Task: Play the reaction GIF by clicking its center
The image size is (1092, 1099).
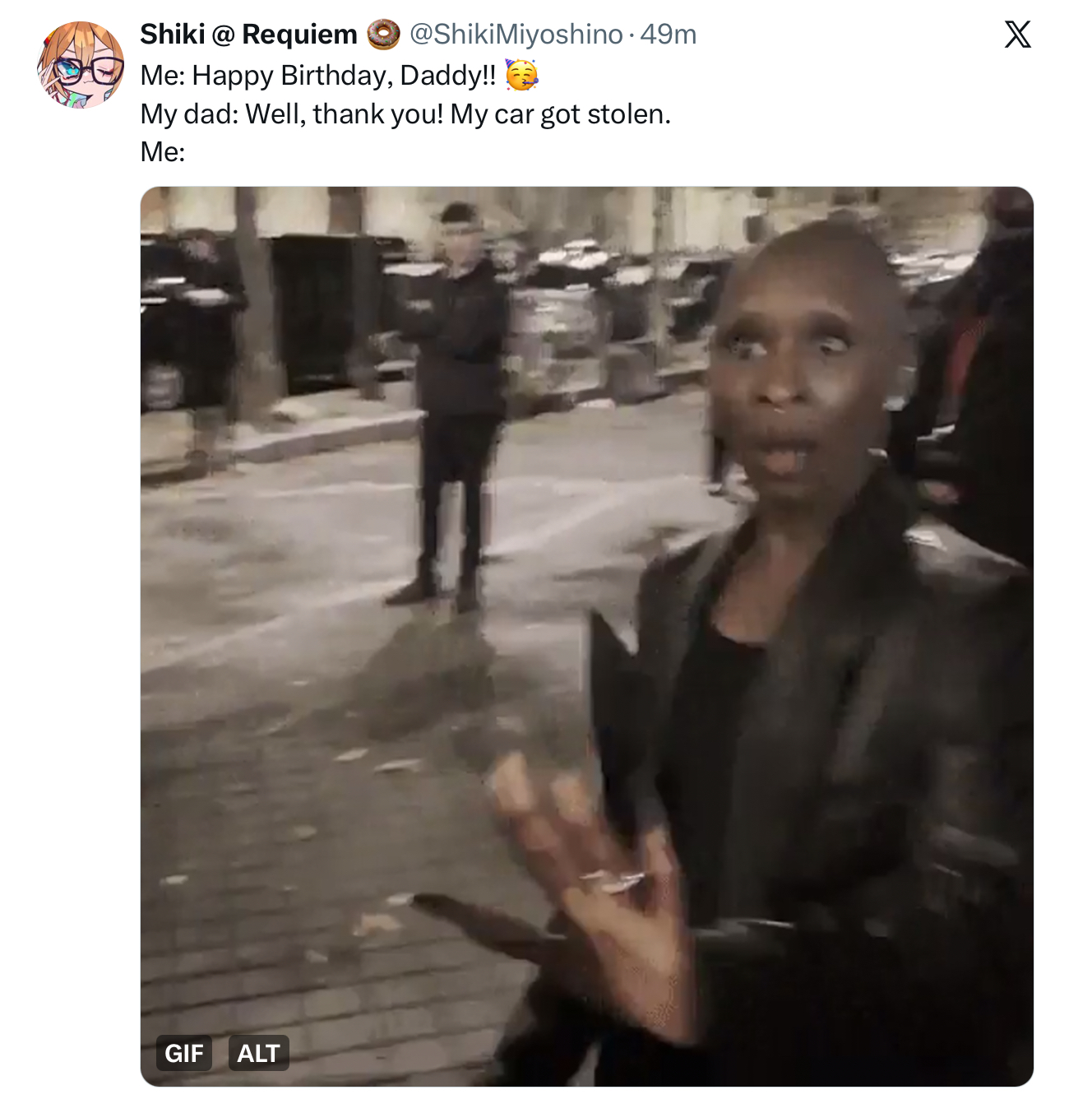Action: [587, 637]
